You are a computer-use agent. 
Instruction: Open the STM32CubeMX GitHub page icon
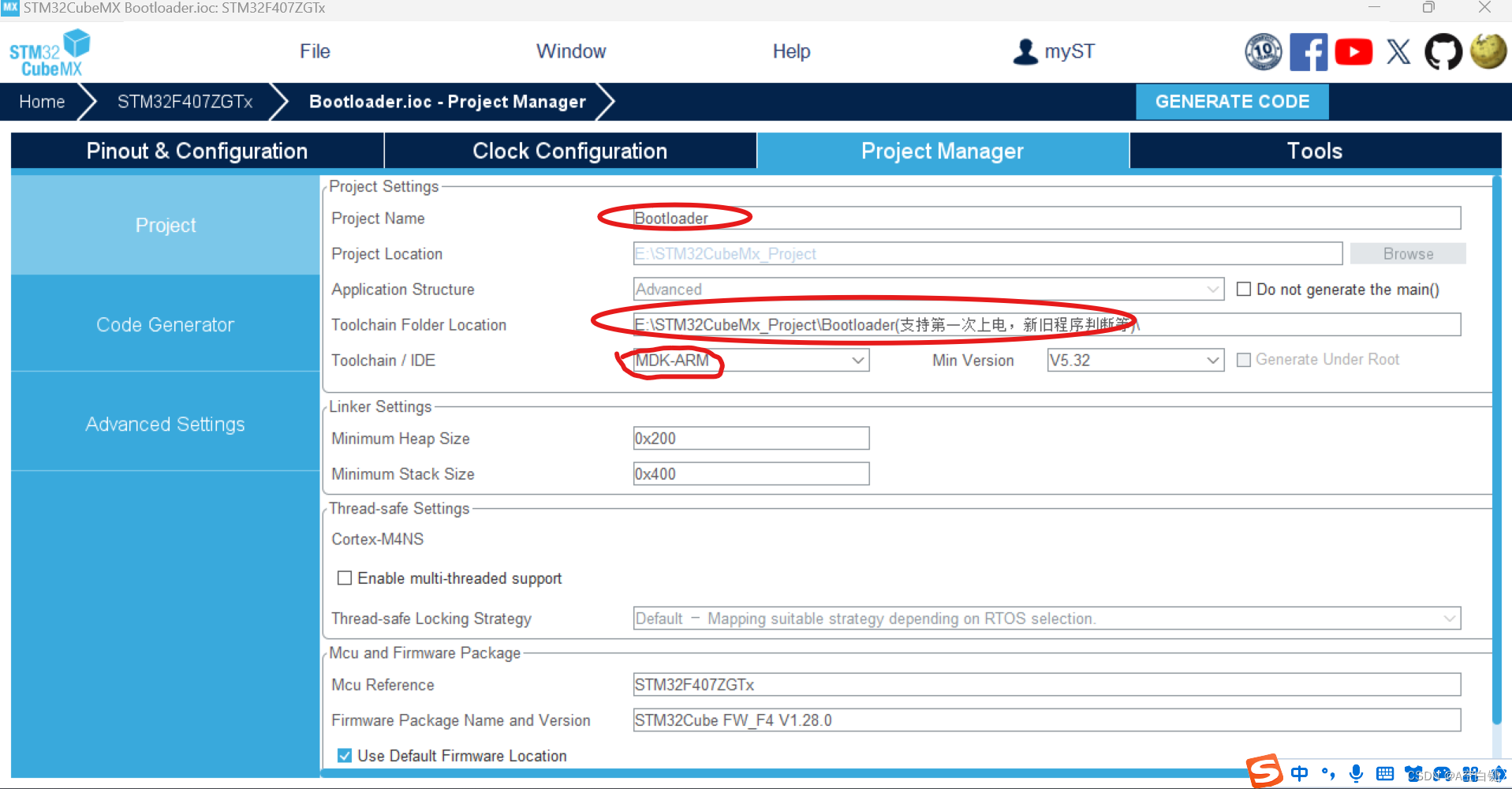click(1443, 51)
